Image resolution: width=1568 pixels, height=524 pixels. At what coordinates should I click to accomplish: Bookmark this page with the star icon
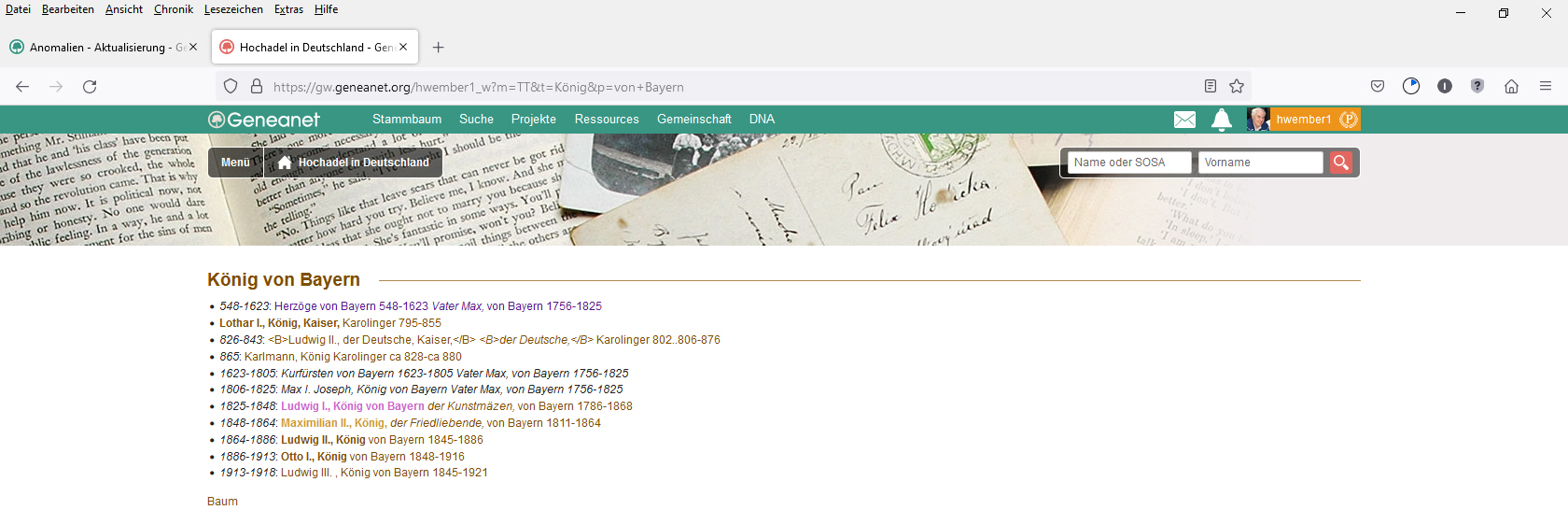pyautogui.click(x=1237, y=87)
